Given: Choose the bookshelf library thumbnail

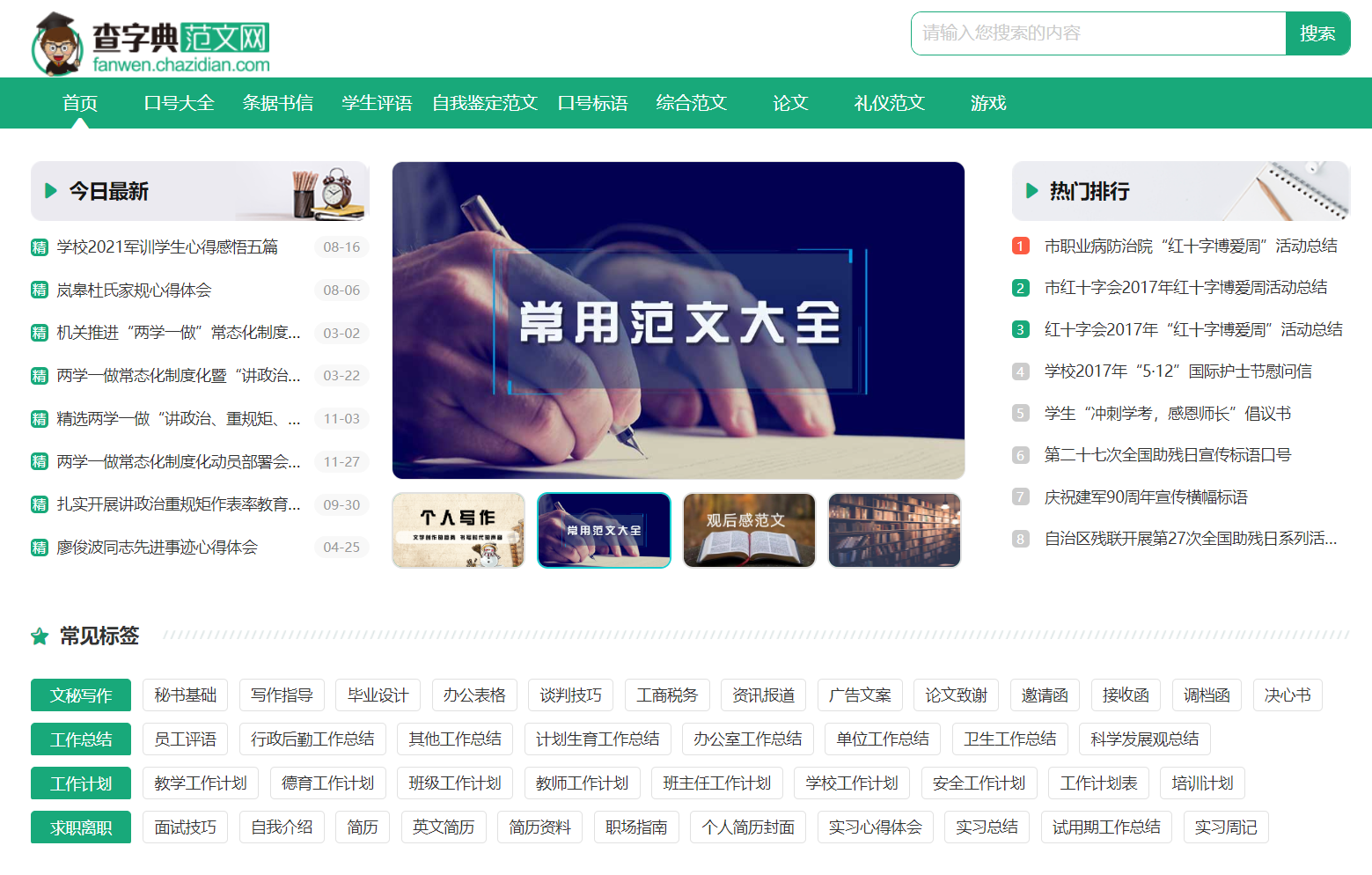Looking at the screenshot, I should pos(894,530).
